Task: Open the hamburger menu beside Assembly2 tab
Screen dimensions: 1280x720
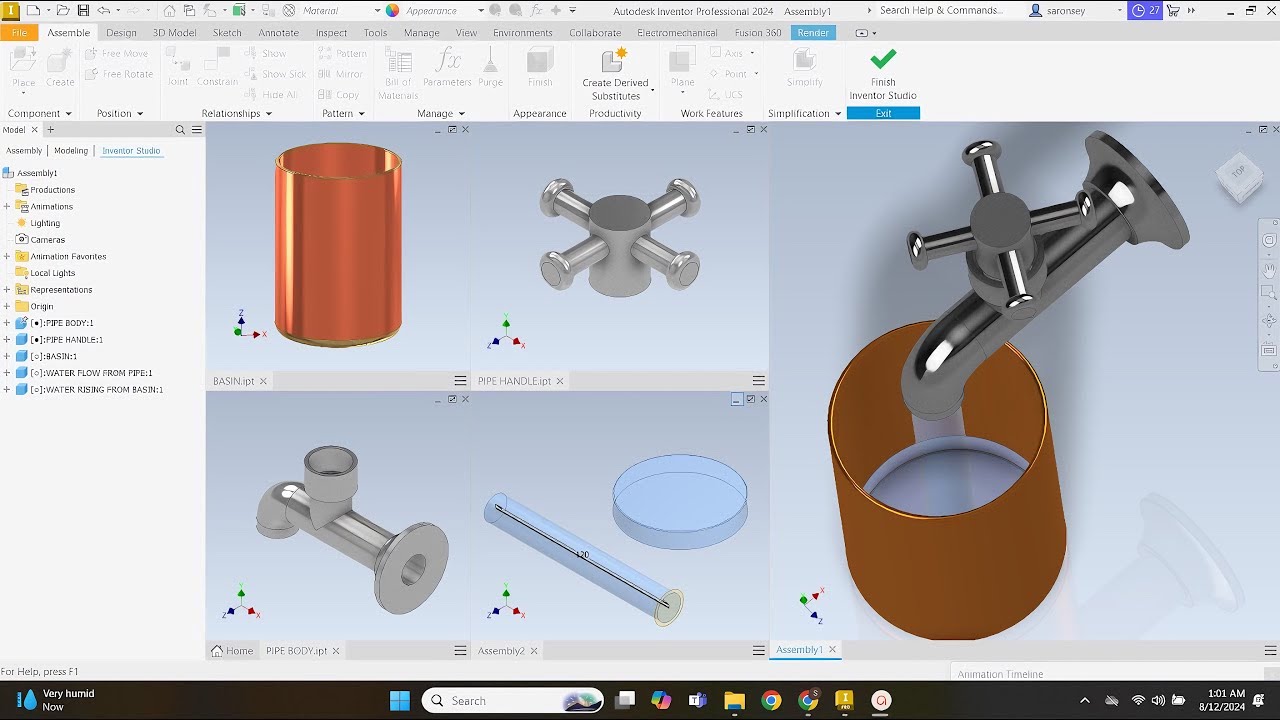Action: pyautogui.click(x=759, y=651)
